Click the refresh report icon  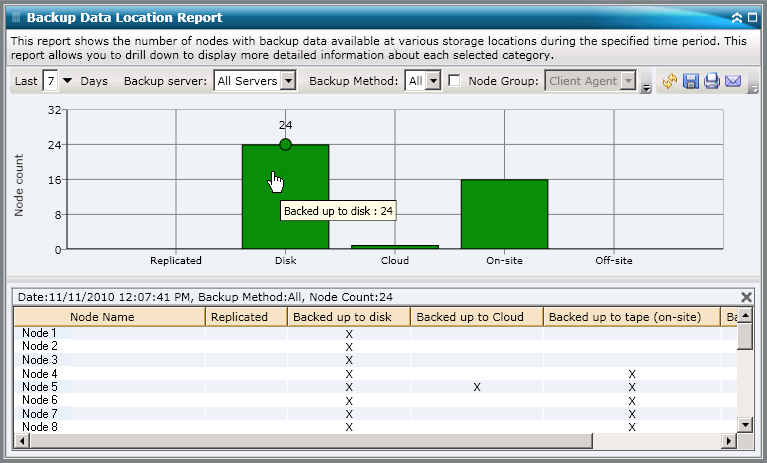670,81
